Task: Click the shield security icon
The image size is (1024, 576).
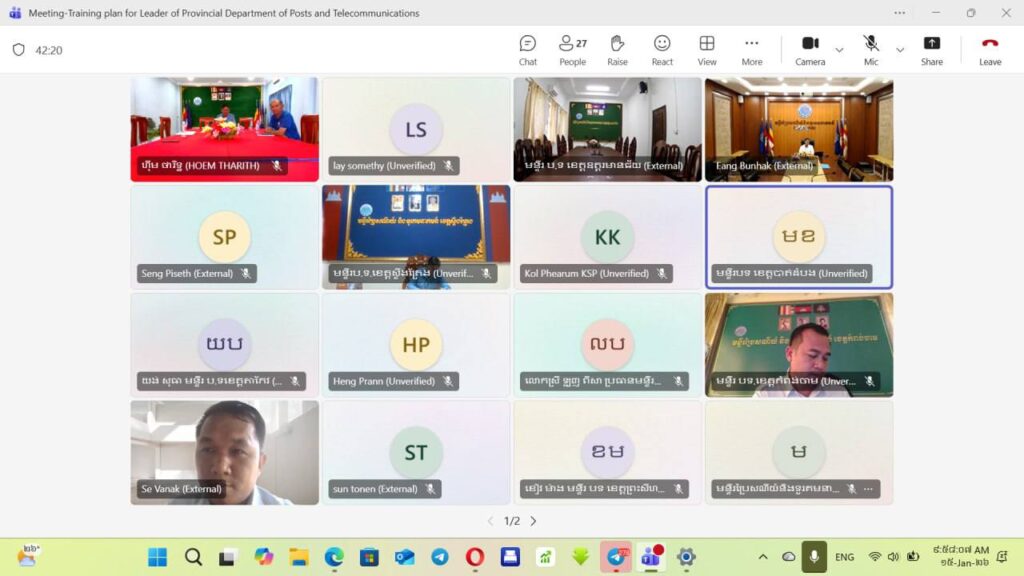Action: 18,50
